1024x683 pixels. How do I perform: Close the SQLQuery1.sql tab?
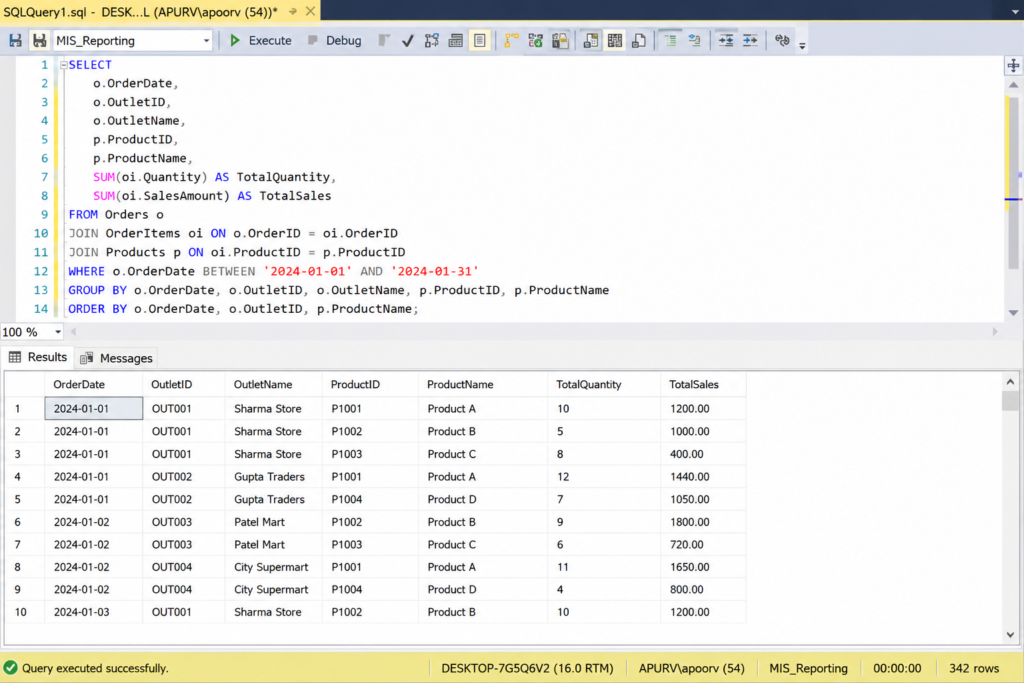[311, 12]
